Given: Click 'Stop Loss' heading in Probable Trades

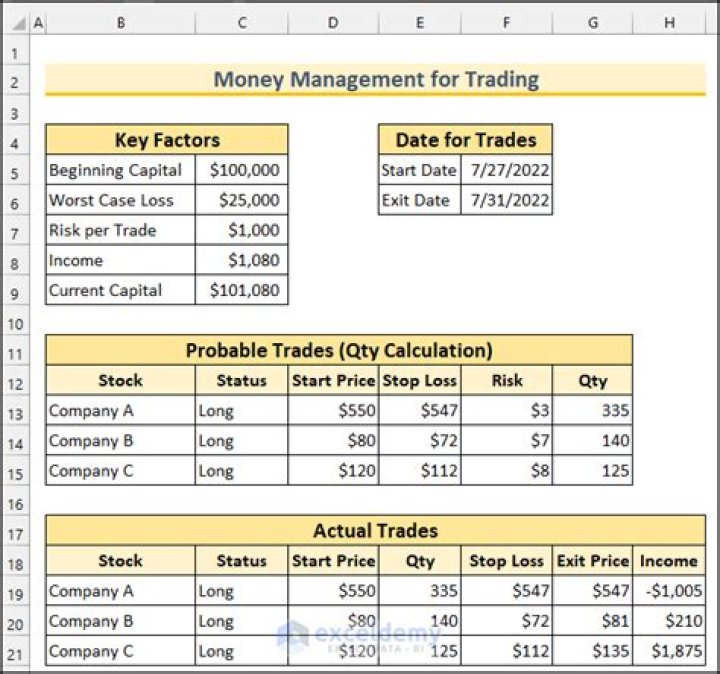Looking at the screenshot, I should [420, 380].
